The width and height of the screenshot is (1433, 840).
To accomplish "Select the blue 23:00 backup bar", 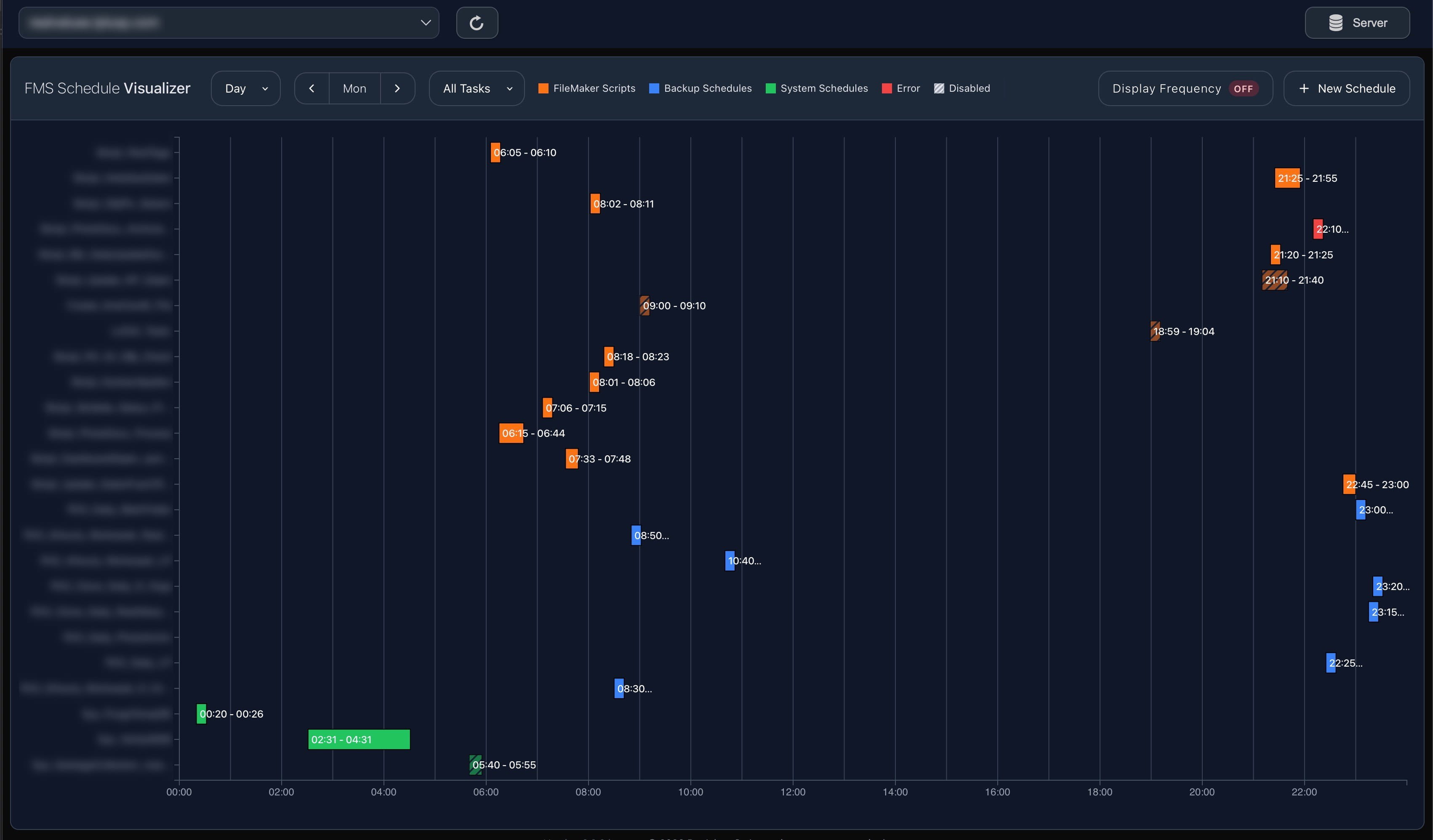I will (x=1360, y=510).
